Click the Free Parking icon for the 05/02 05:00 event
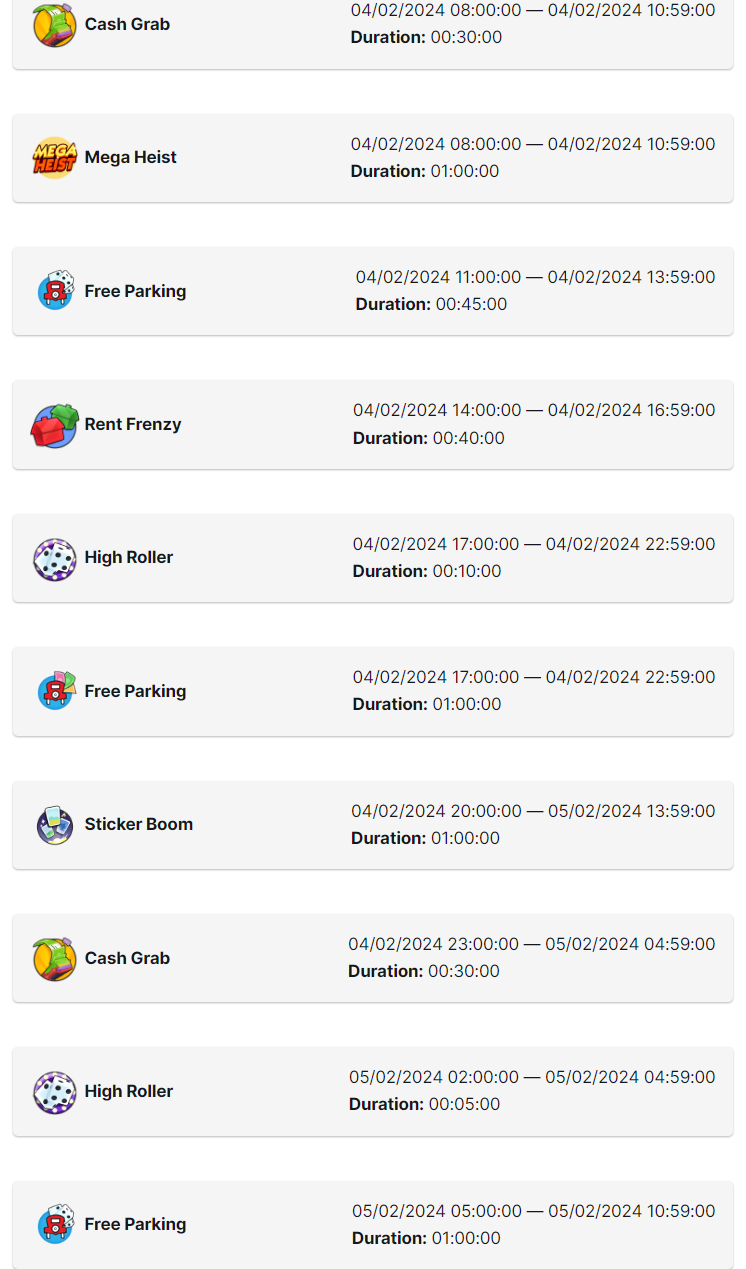Screen dimensions: 746x1269 point(56,1225)
